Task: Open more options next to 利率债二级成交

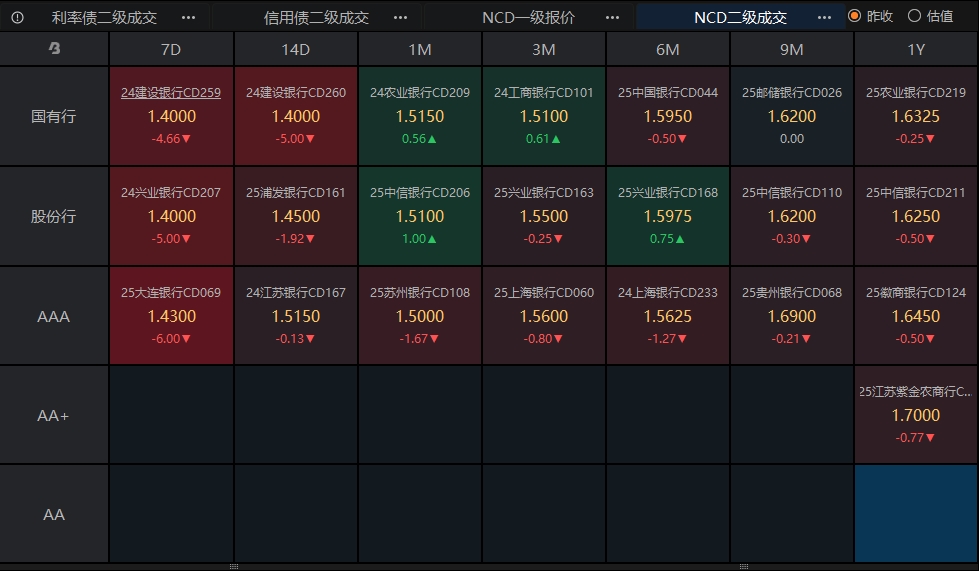Action: (189, 17)
